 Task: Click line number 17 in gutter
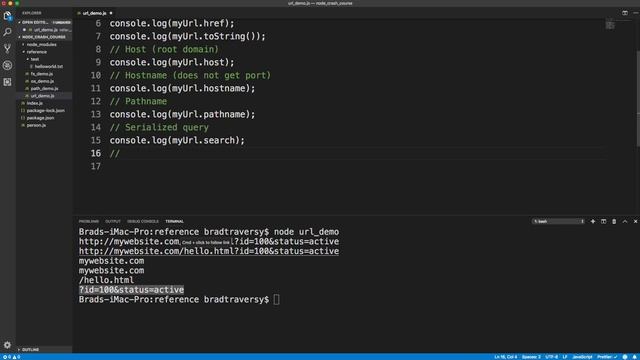coord(96,167)
